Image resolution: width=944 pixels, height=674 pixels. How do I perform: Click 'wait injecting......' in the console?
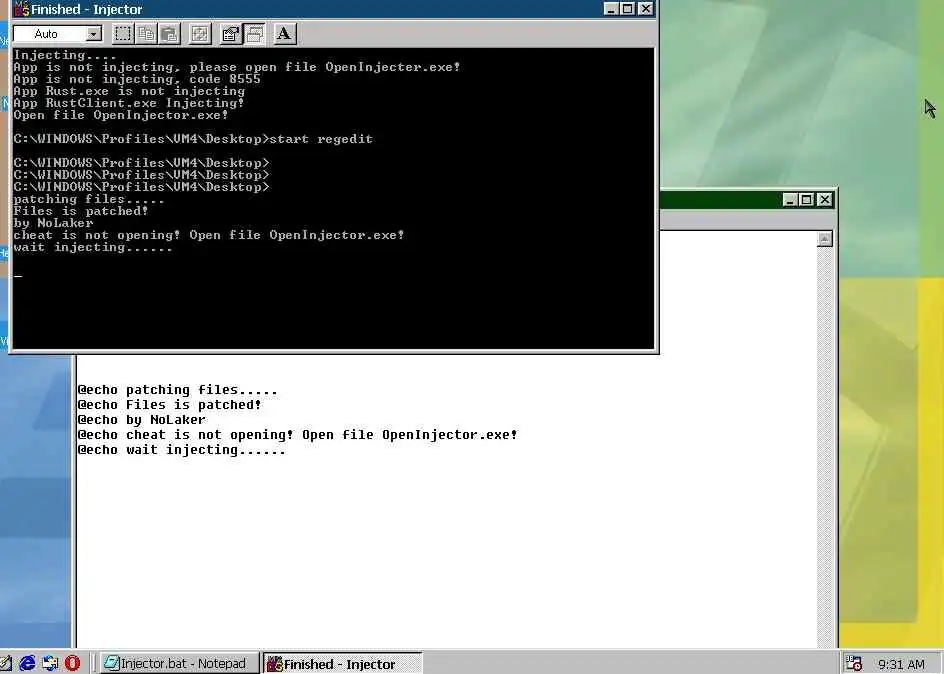click(93, 247)
